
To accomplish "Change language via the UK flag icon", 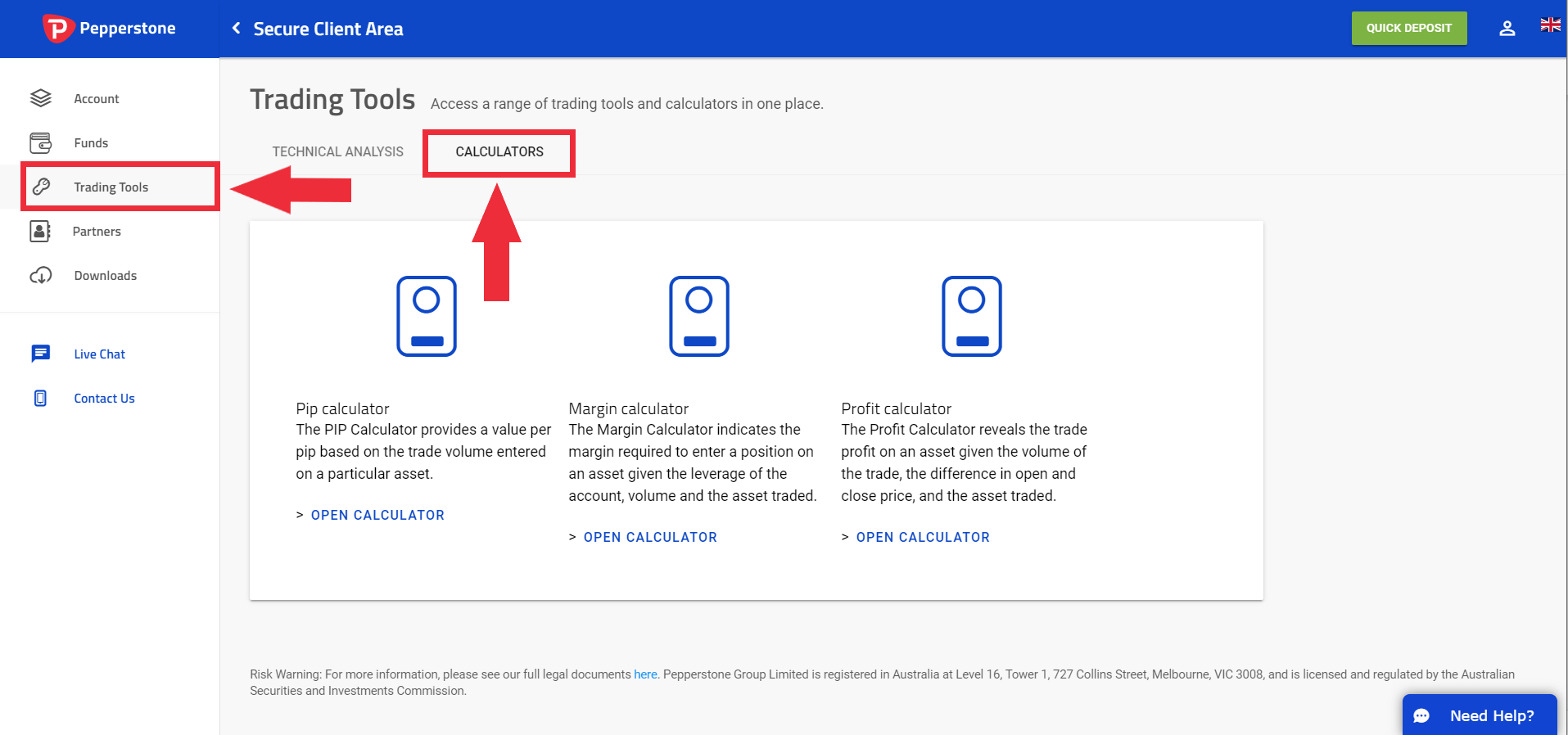I will (x=1550, y=25).
